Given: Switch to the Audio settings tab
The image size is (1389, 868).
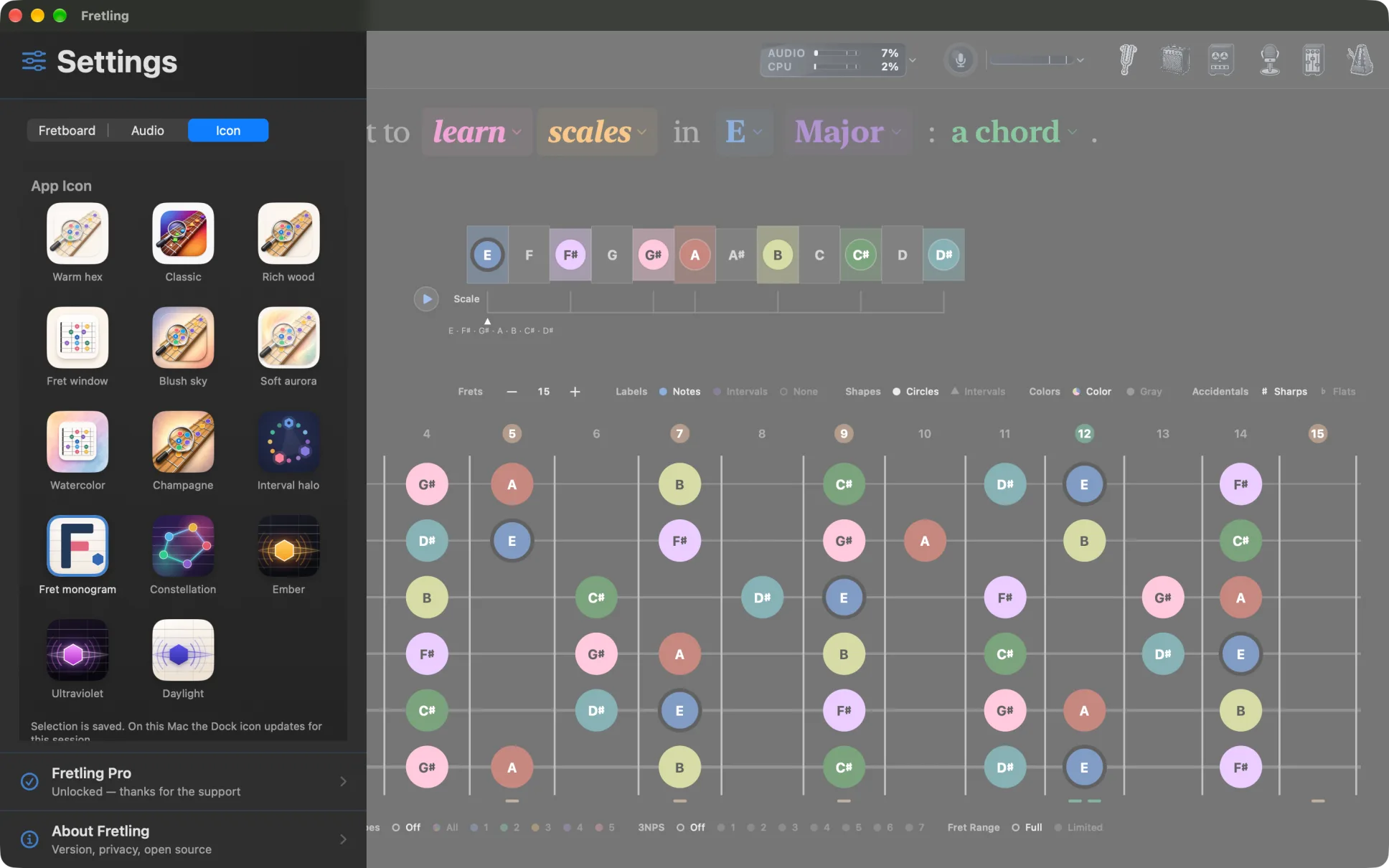Looking at the screenshot, I should (147, 131).
